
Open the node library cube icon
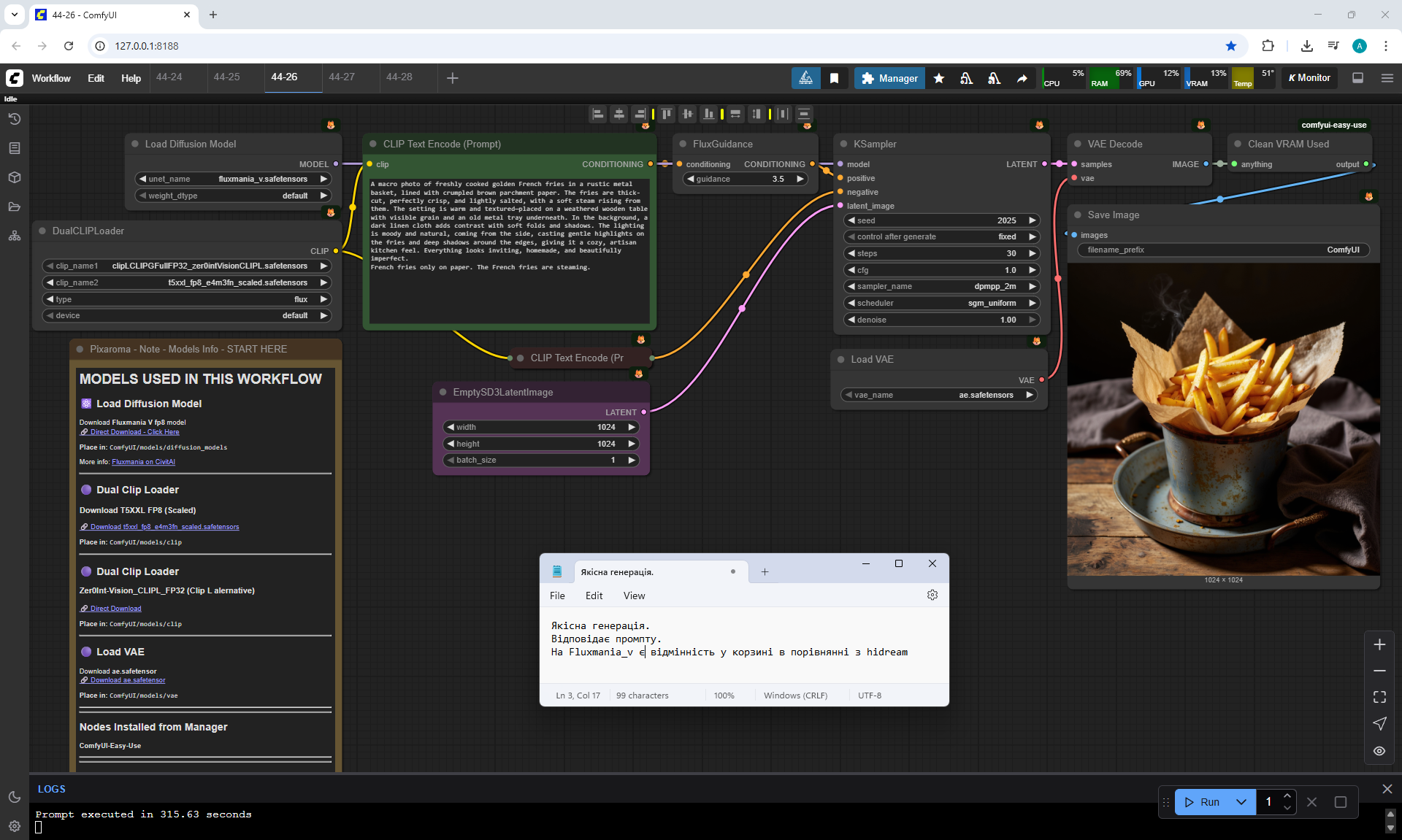(15, 177)
